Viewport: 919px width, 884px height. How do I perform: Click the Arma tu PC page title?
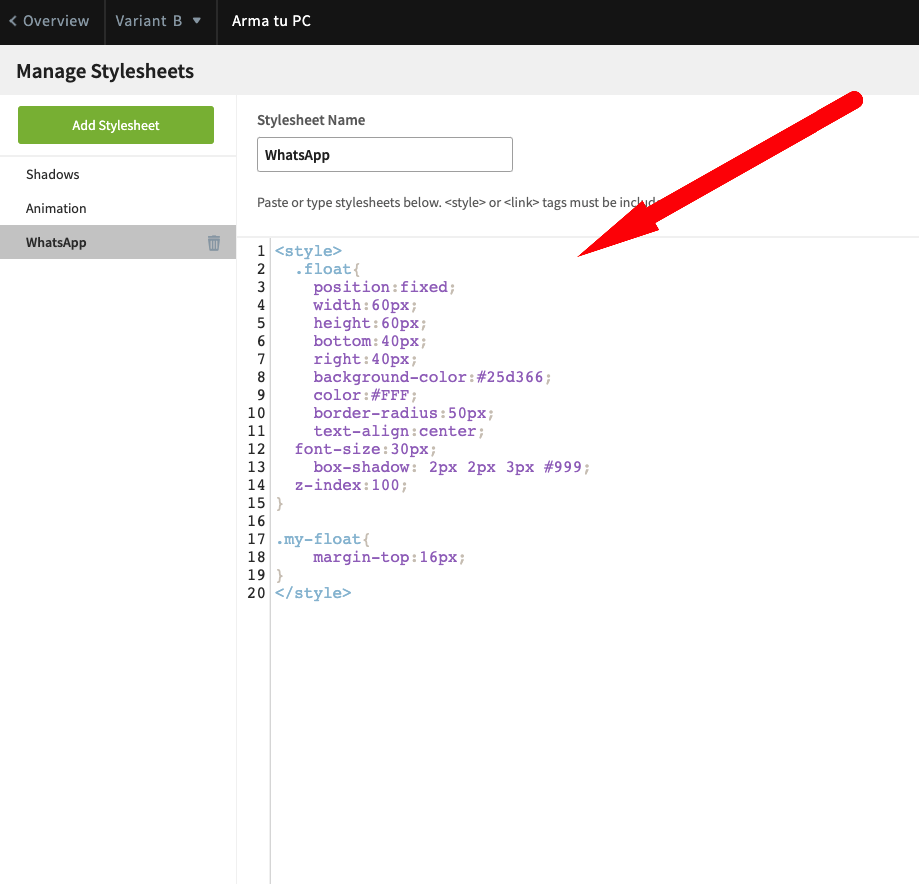[271, 21]
